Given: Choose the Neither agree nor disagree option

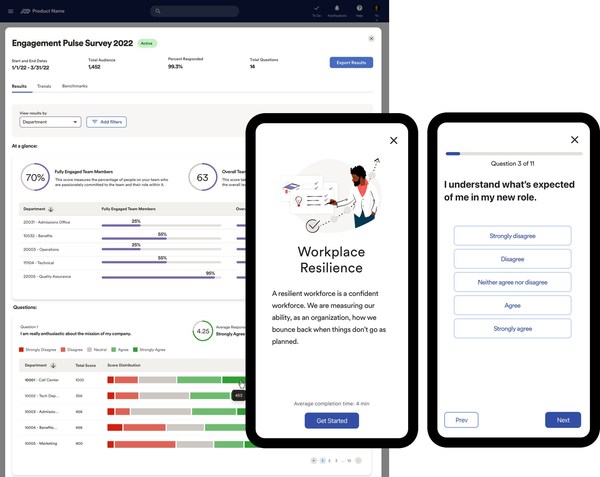Looking at the screenshot, I should pos(512,282).
